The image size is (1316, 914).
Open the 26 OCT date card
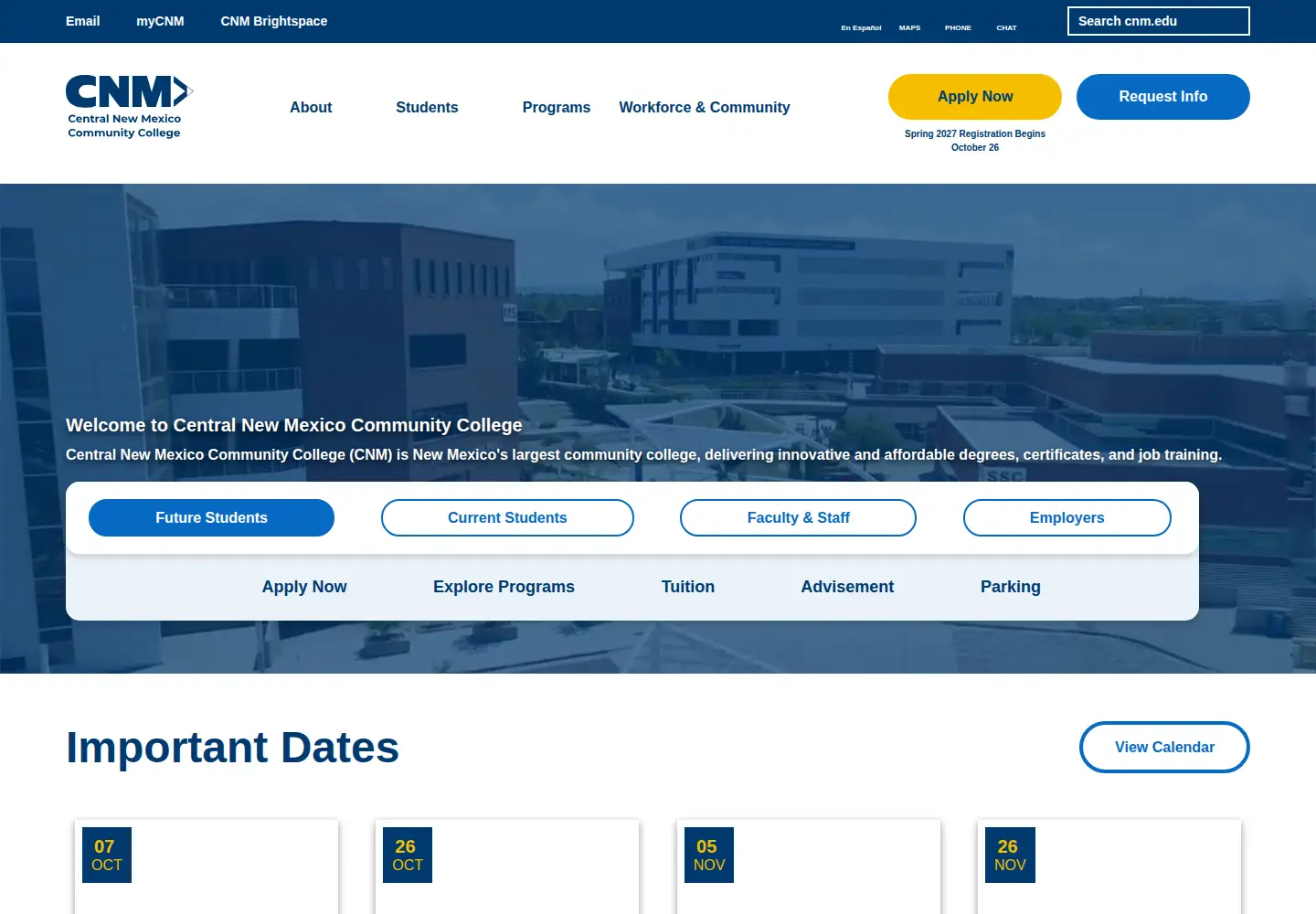(507, 866)
